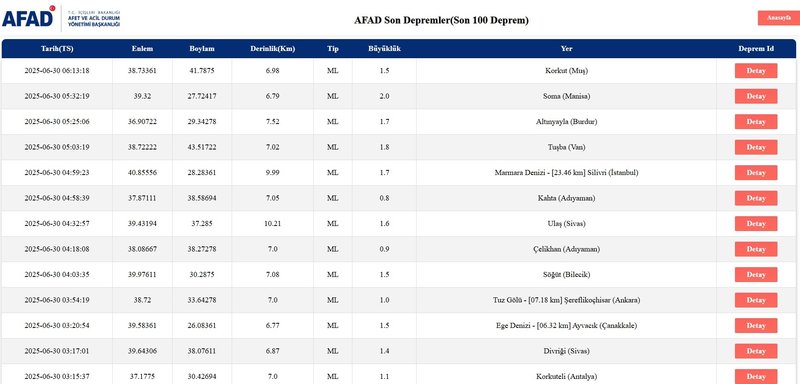Open Detay for Soma (Manisa) earthquake
Screen dimensions: 800x384
[x=756, y=96]
